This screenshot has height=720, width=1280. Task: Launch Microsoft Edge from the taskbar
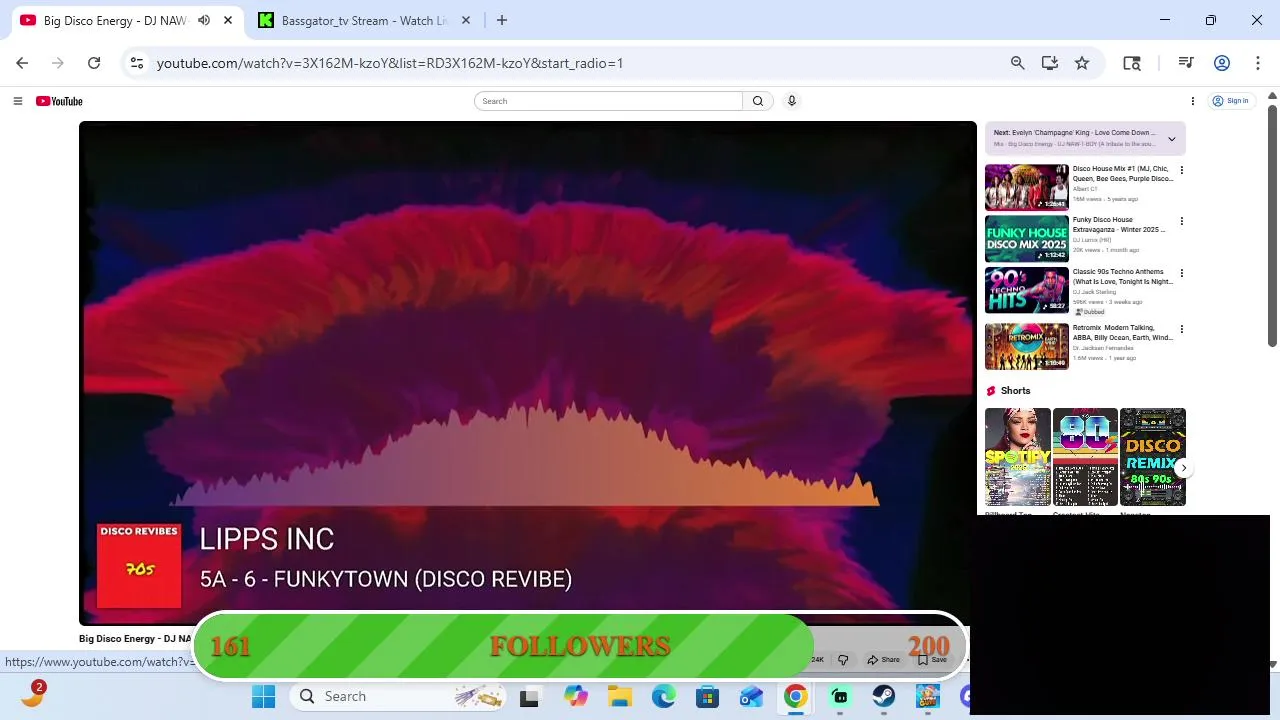click(663, 697)
